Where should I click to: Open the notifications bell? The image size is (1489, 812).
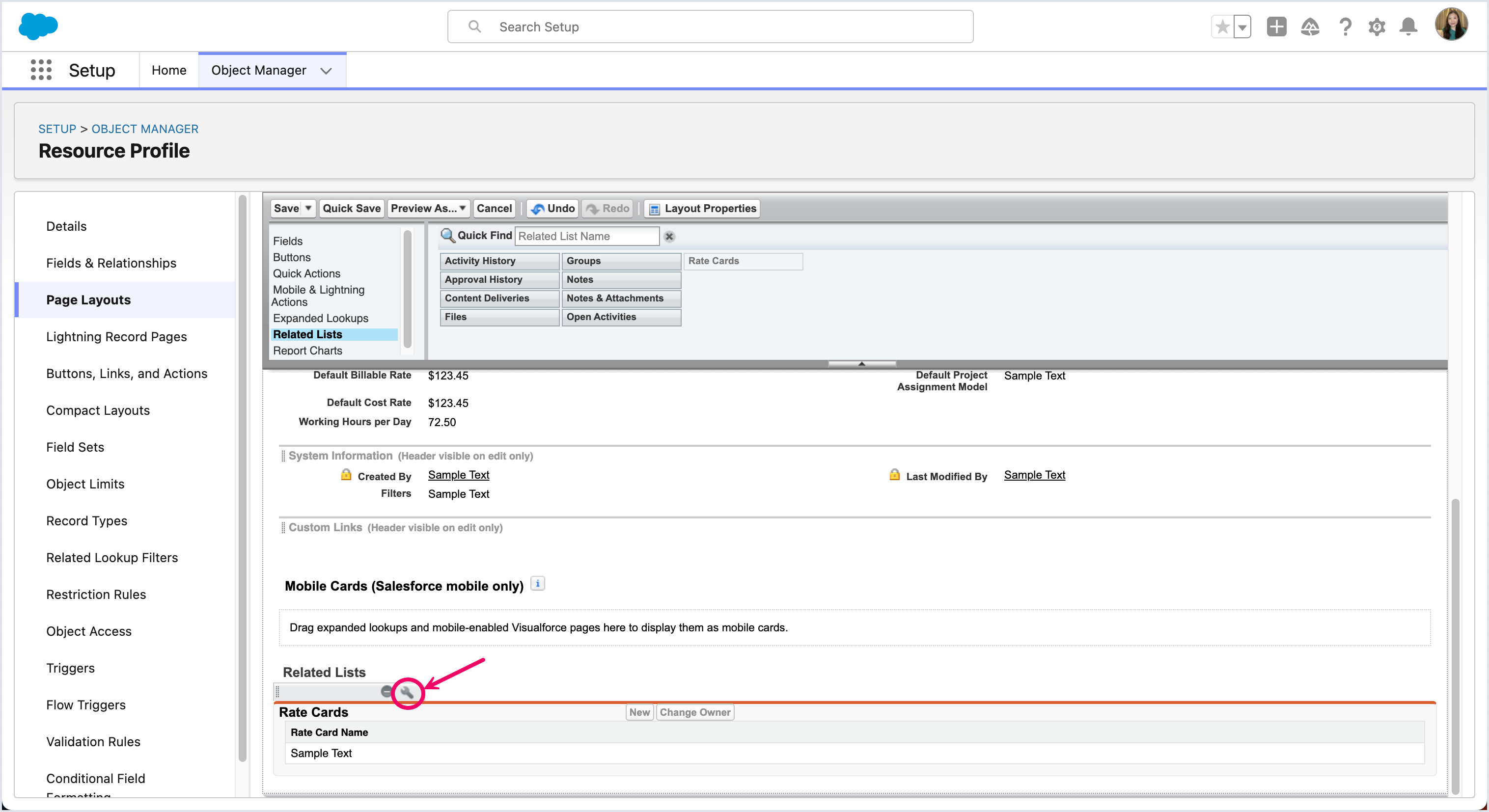coord(1408,27)
